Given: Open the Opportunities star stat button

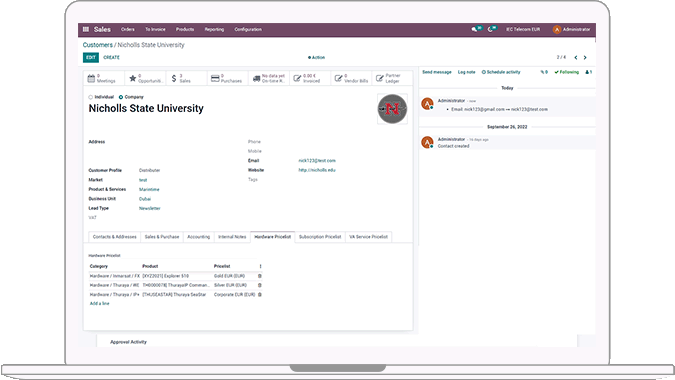Looking at the screenshot, I should pyautogui.click(x=145, y=78).
